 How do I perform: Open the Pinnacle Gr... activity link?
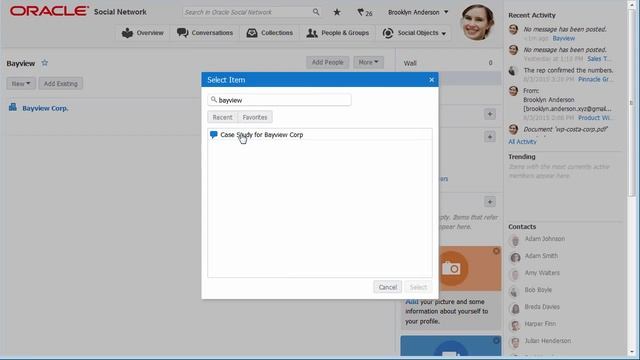(x=595, y=79)
